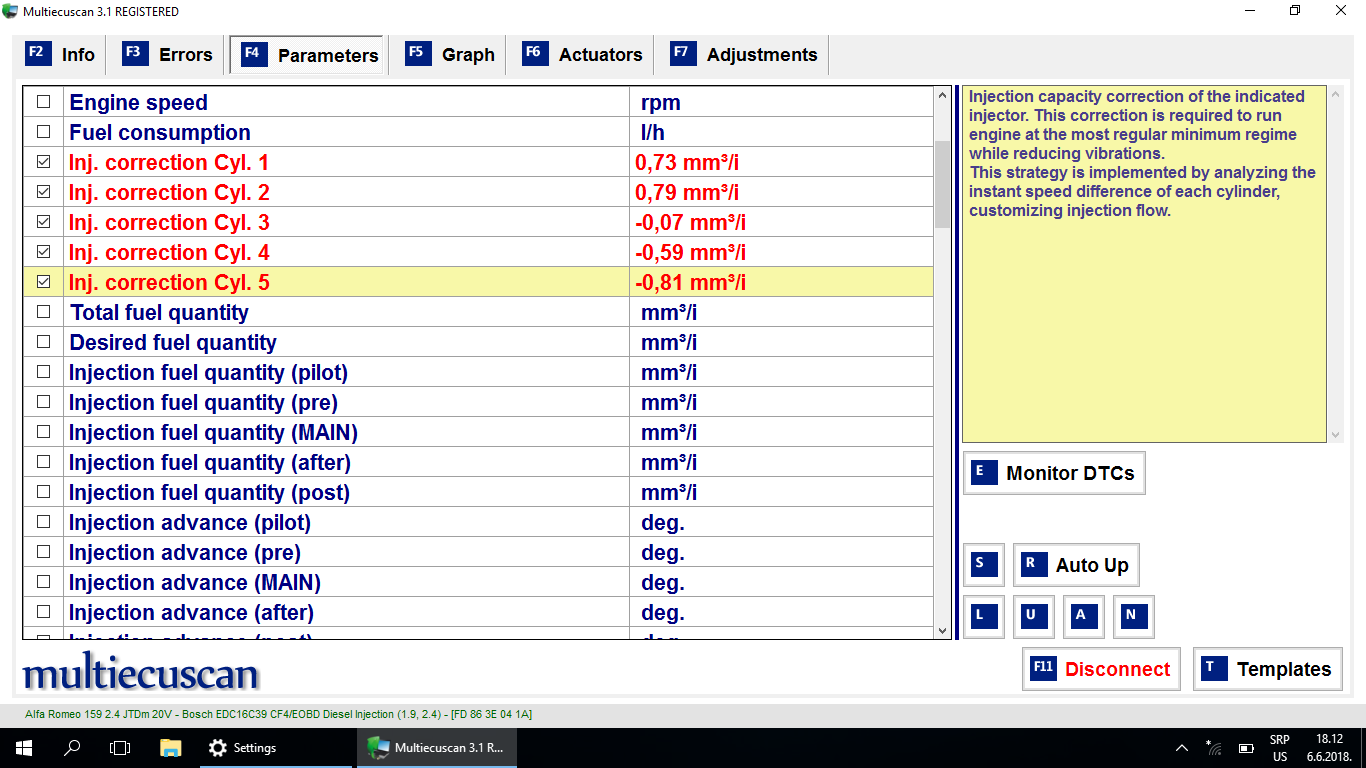Uncheck Inj. correction Cyl. 4 checkbox
This screenshot has height=768, width=1366.
(x=43, y=252)
